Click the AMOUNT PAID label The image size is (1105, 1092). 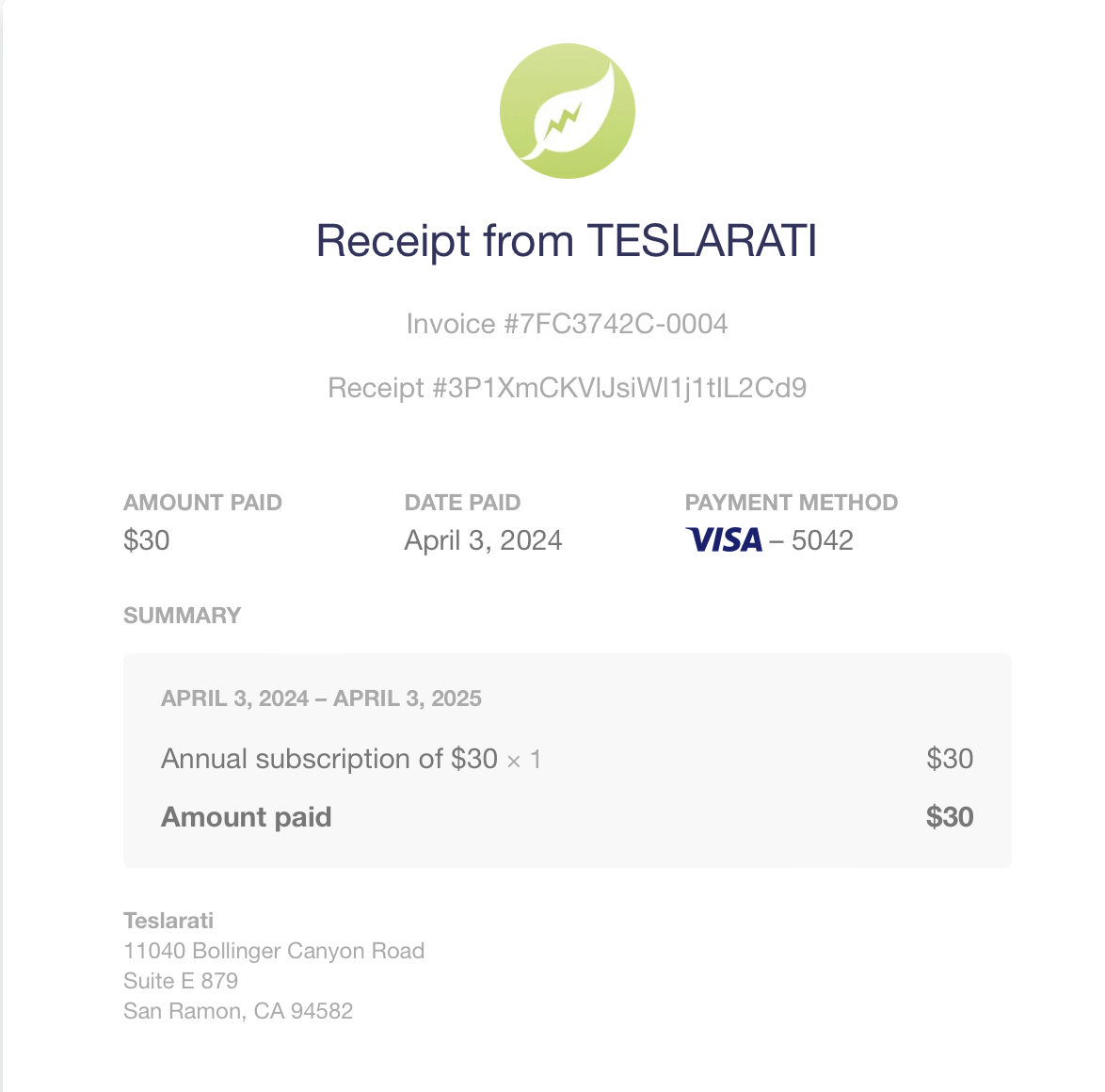pos(203,503)
